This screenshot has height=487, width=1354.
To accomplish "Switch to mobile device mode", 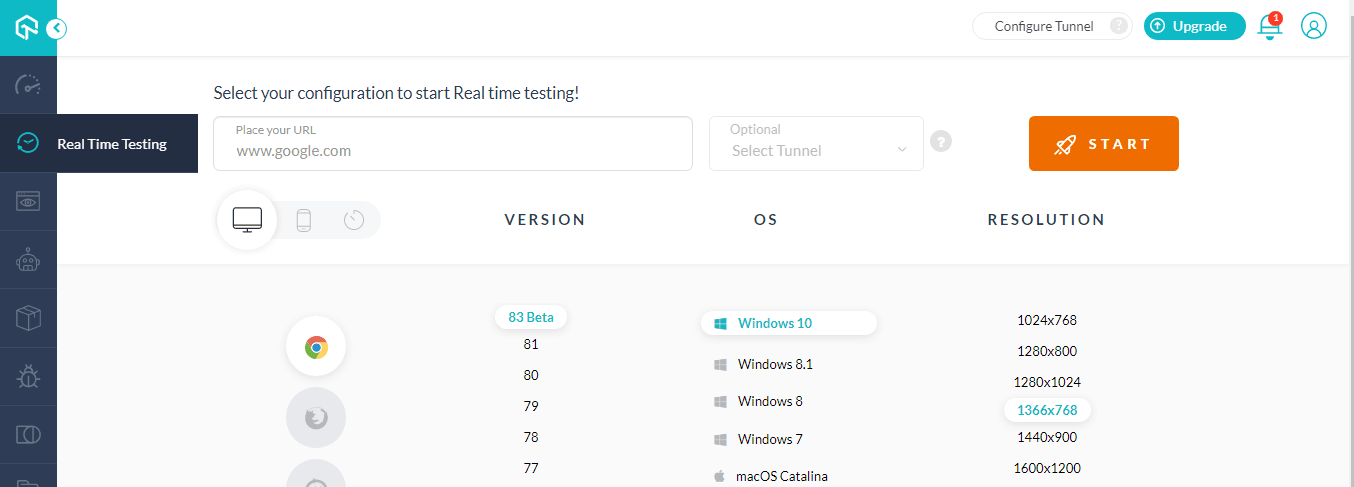I will (304, 220).
